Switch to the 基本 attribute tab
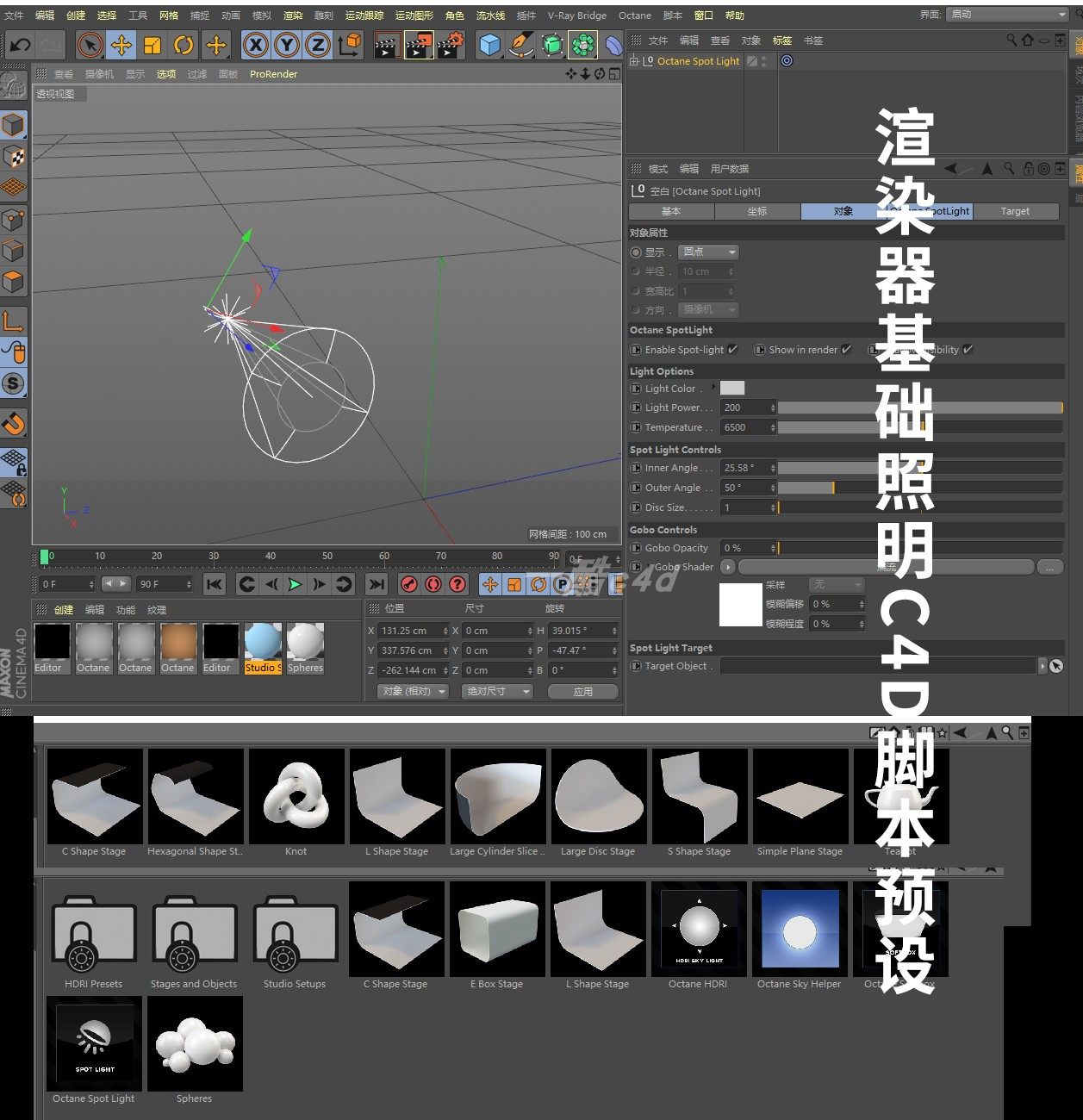 [x=671, y=211]
